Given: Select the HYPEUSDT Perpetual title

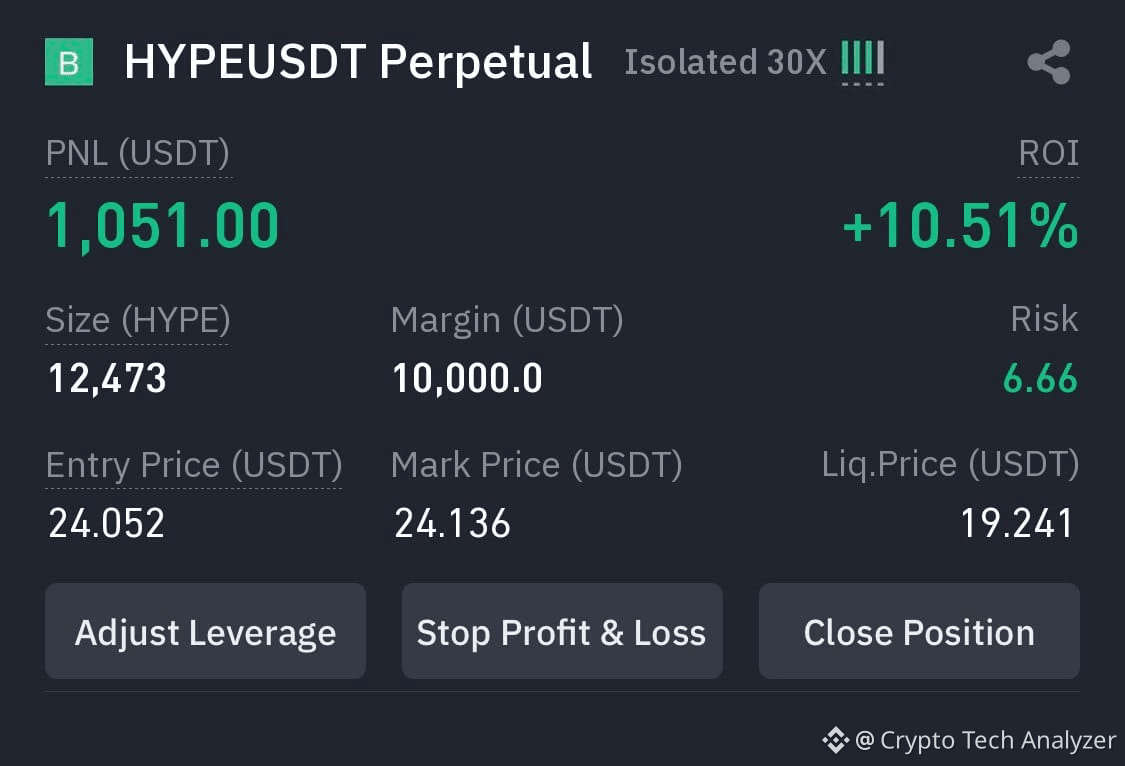Looking at the screenshot, I should point(358,62).
